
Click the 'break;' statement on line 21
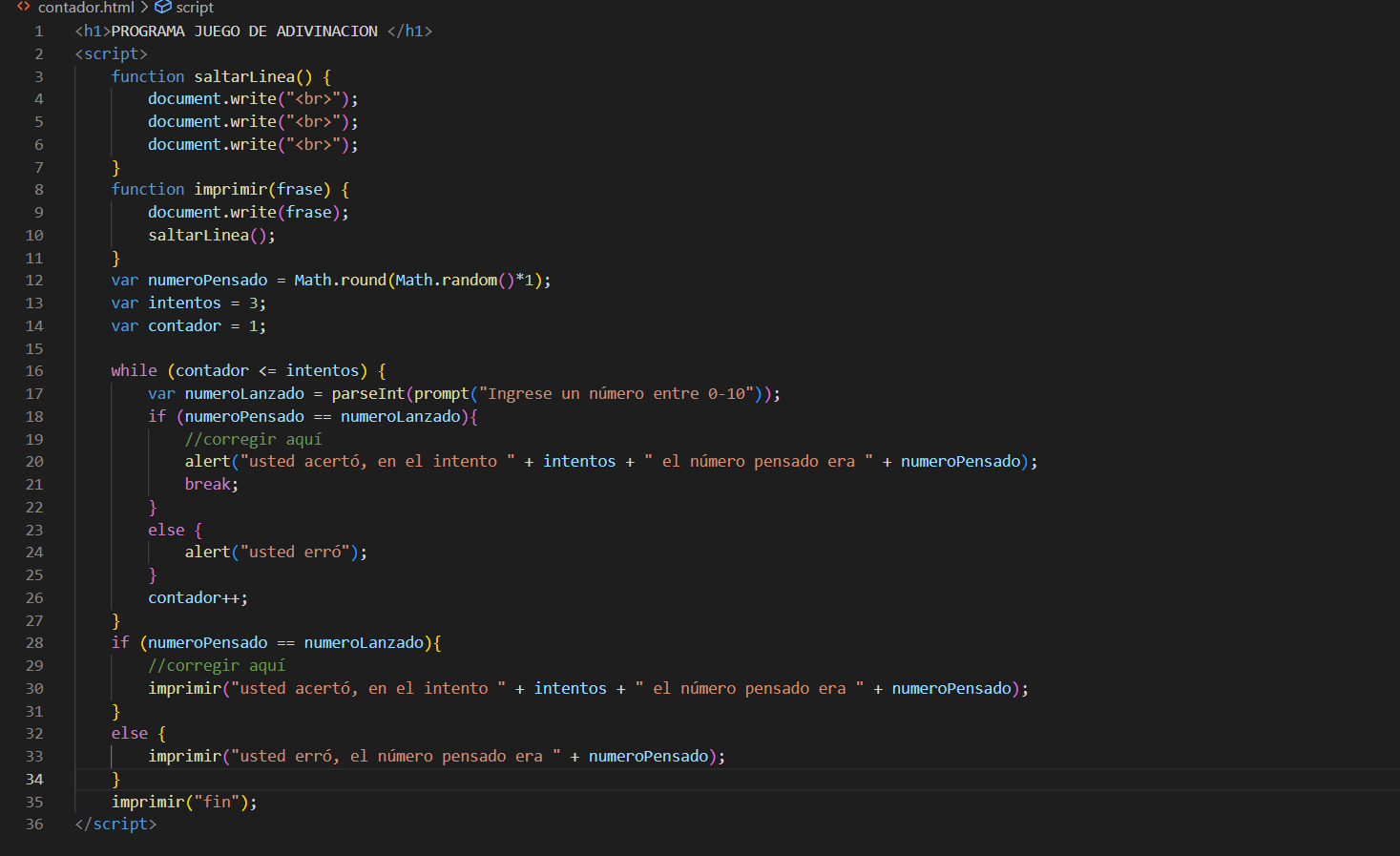pos(212,485)
